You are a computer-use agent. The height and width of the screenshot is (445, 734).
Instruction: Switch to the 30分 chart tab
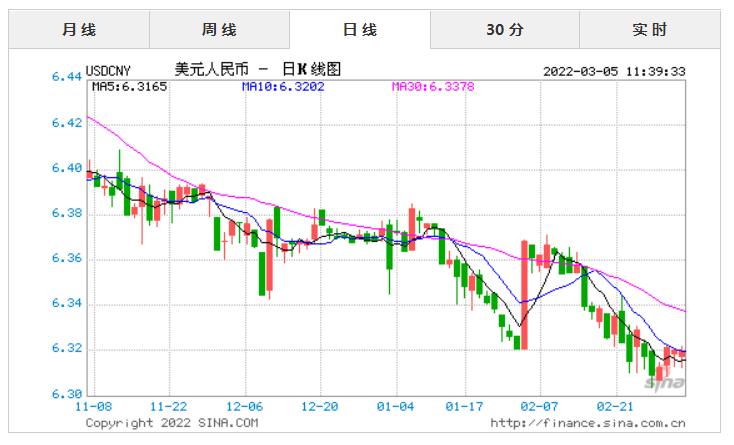[504, 30]
